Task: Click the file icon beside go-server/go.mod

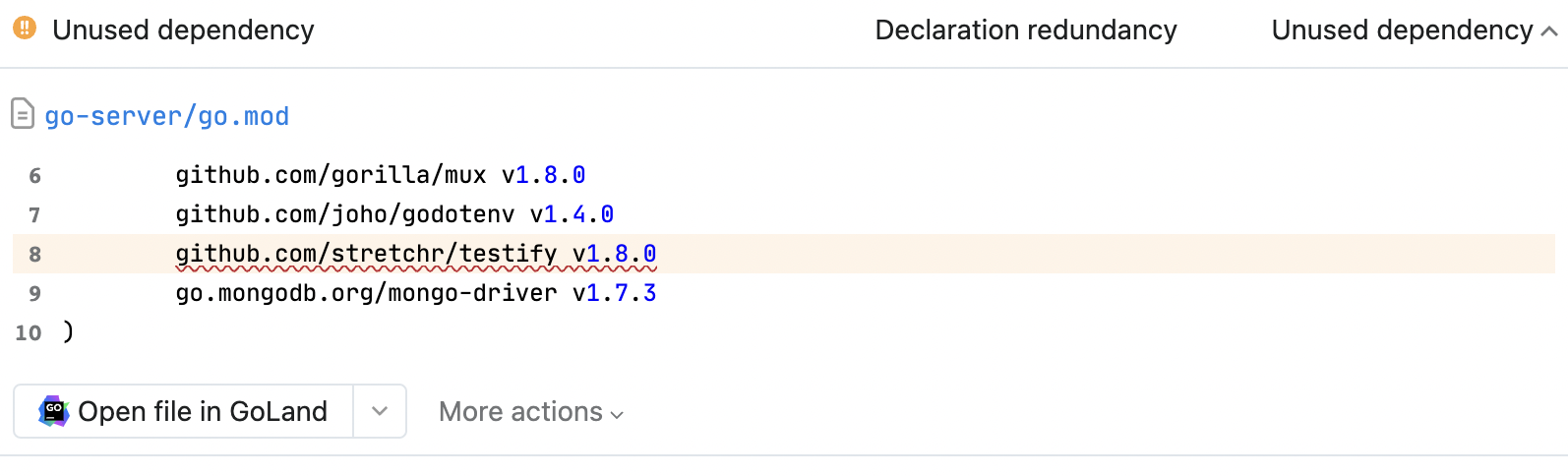Action: [23, 114]
